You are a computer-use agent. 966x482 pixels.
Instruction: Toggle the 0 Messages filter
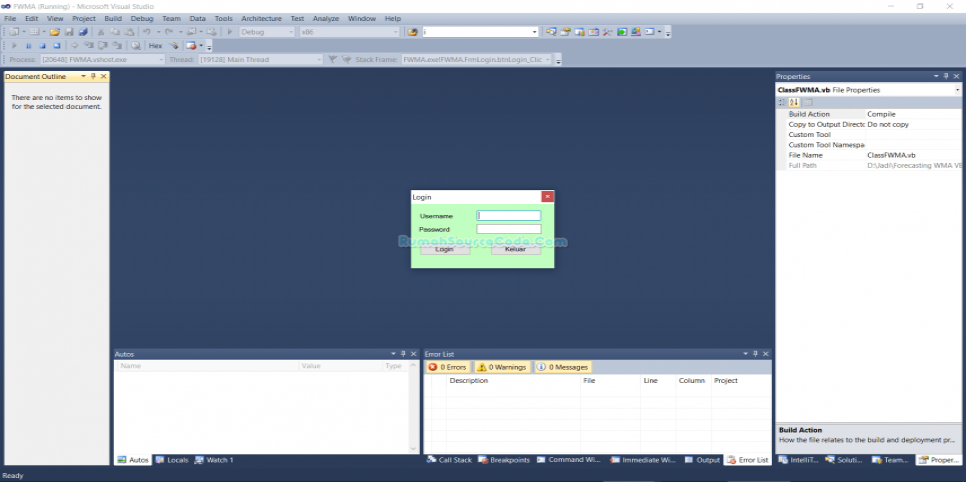[562, 367]
